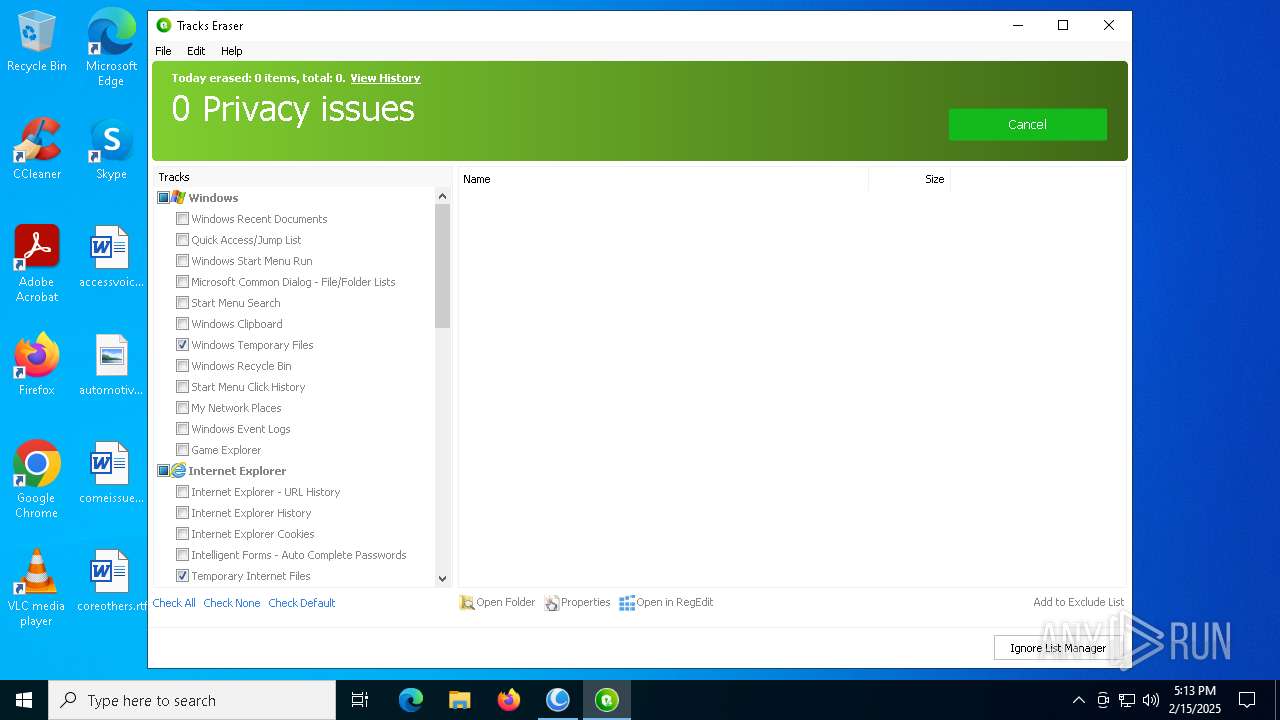Sort results by Name column header
The width and height of the screenshot is (1280, 720).
662,179
